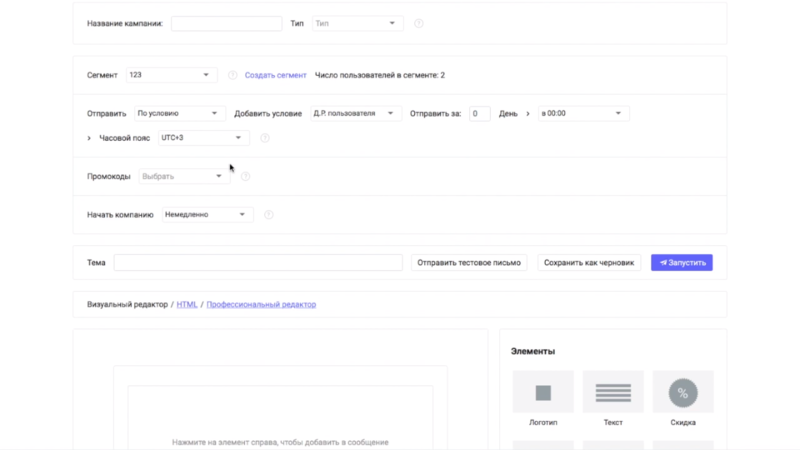Image resolution: width=800 pixels, height=450 pixels.
Task: Switch to the HTML editor tab
Action: pos(187,304)
